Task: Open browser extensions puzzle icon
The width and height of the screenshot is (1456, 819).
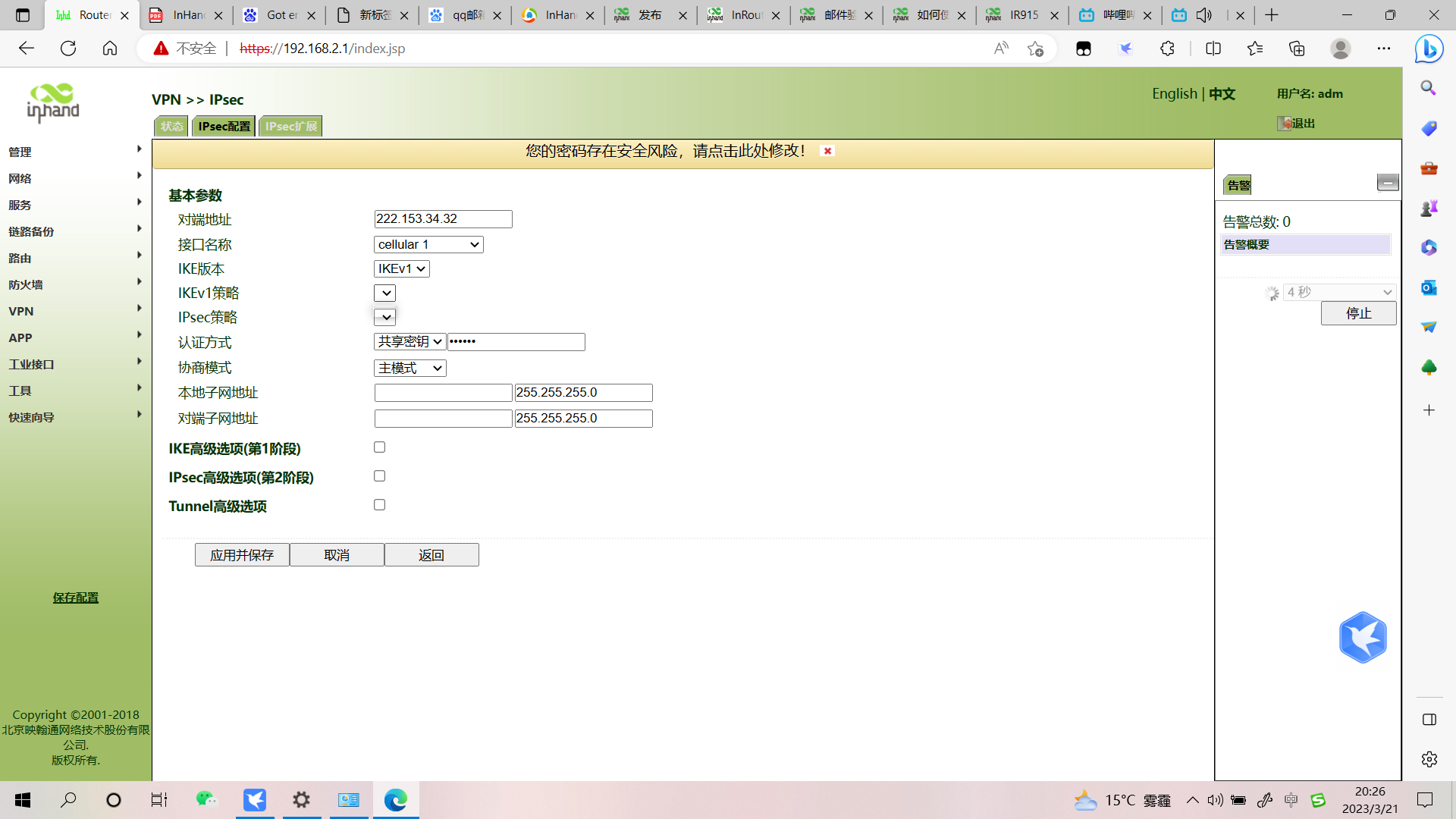Action: (1167, 49)
